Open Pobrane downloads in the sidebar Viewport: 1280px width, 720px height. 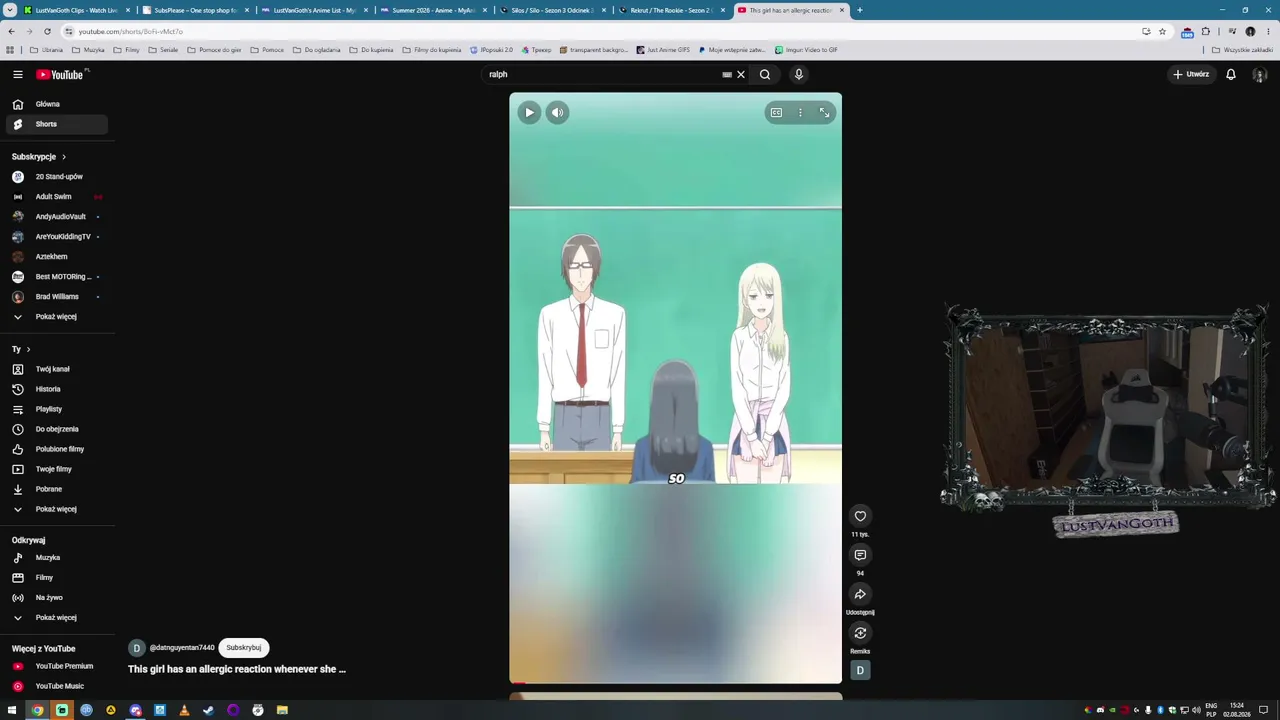(x=57, y=489)
